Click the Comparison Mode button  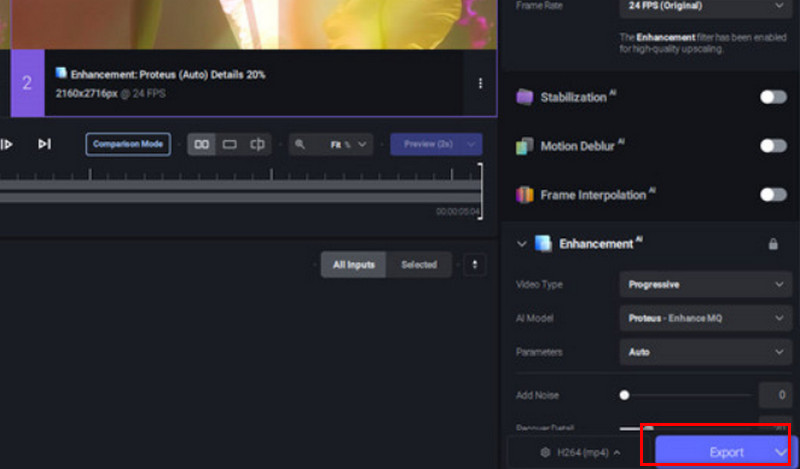[x=128, y=144]
